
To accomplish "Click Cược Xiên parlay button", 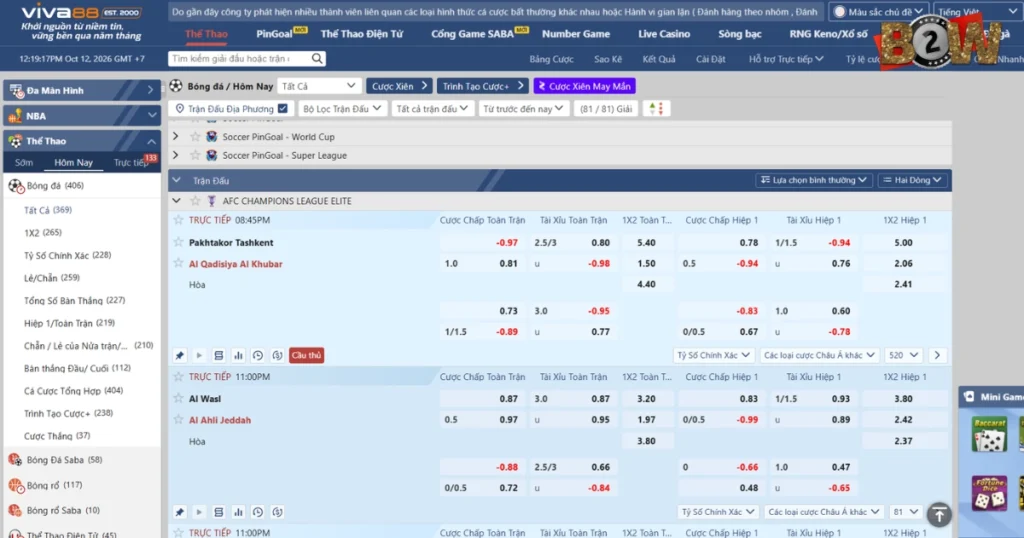I will (x=399, y=86).
